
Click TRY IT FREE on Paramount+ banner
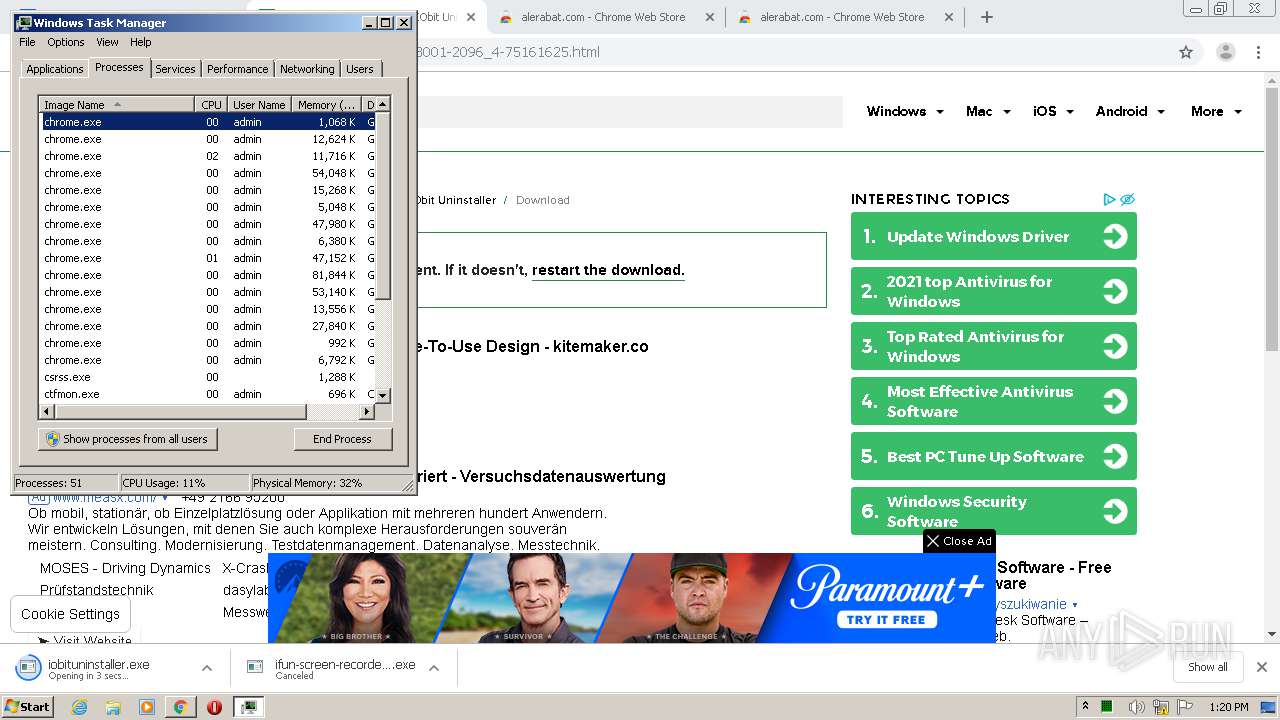point(886,619)
